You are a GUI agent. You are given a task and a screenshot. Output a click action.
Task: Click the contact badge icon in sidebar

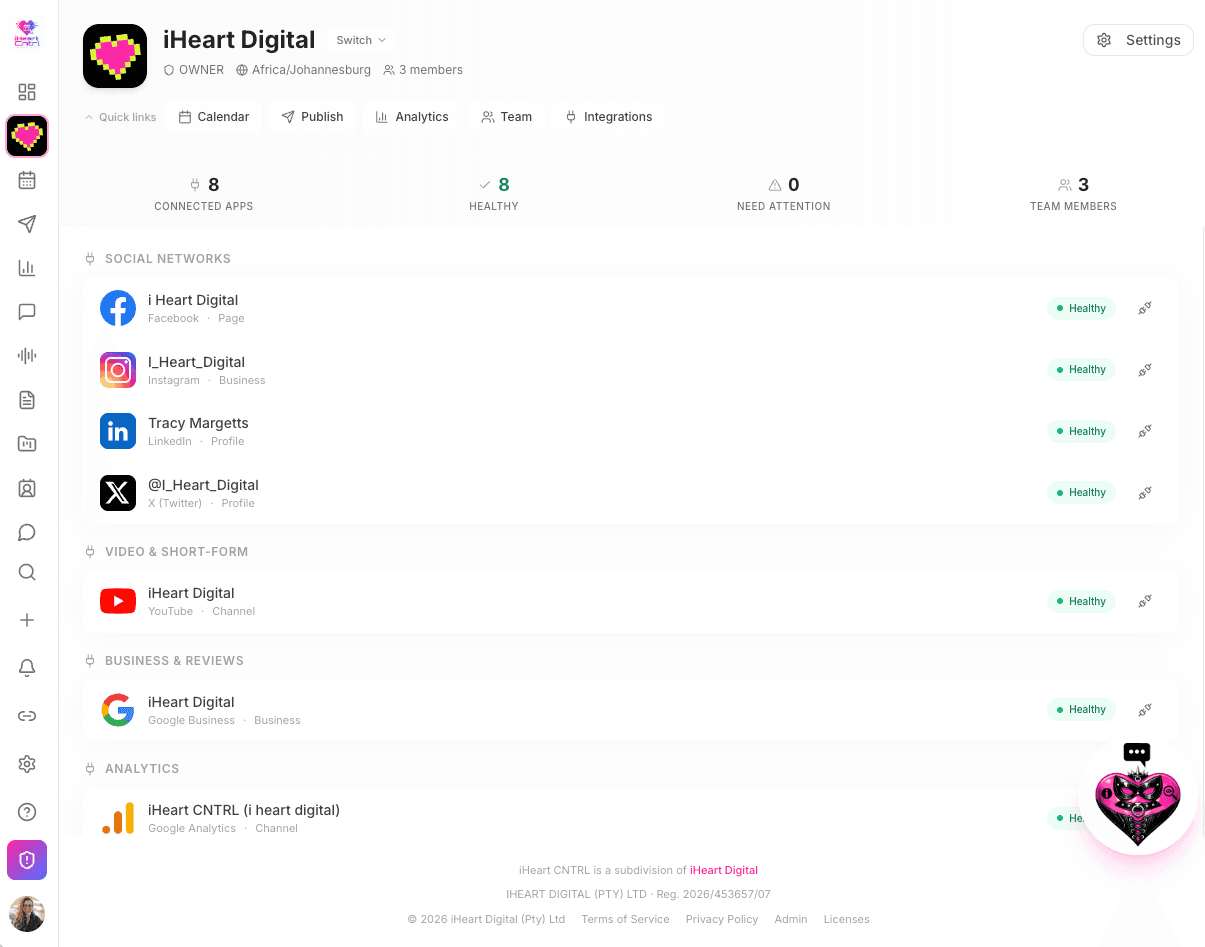[27, 488]
